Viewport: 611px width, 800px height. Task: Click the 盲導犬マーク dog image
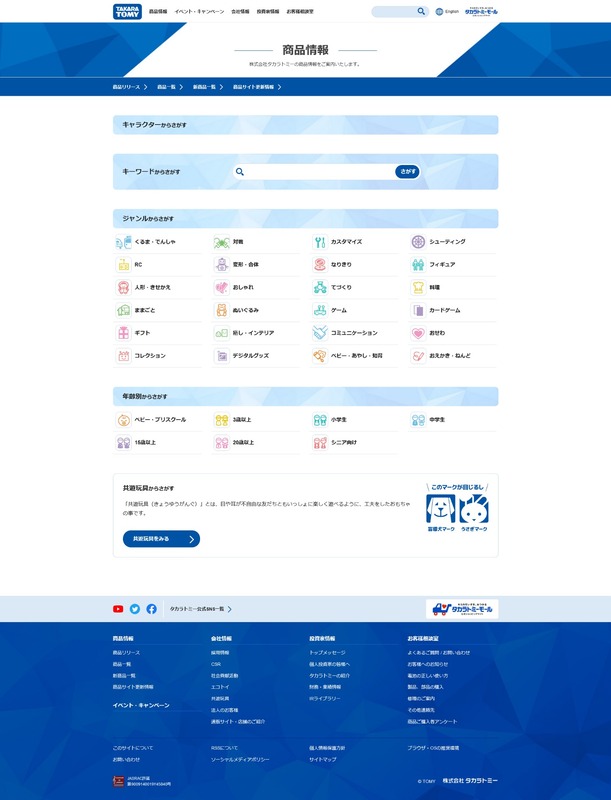tap(441, 509)
